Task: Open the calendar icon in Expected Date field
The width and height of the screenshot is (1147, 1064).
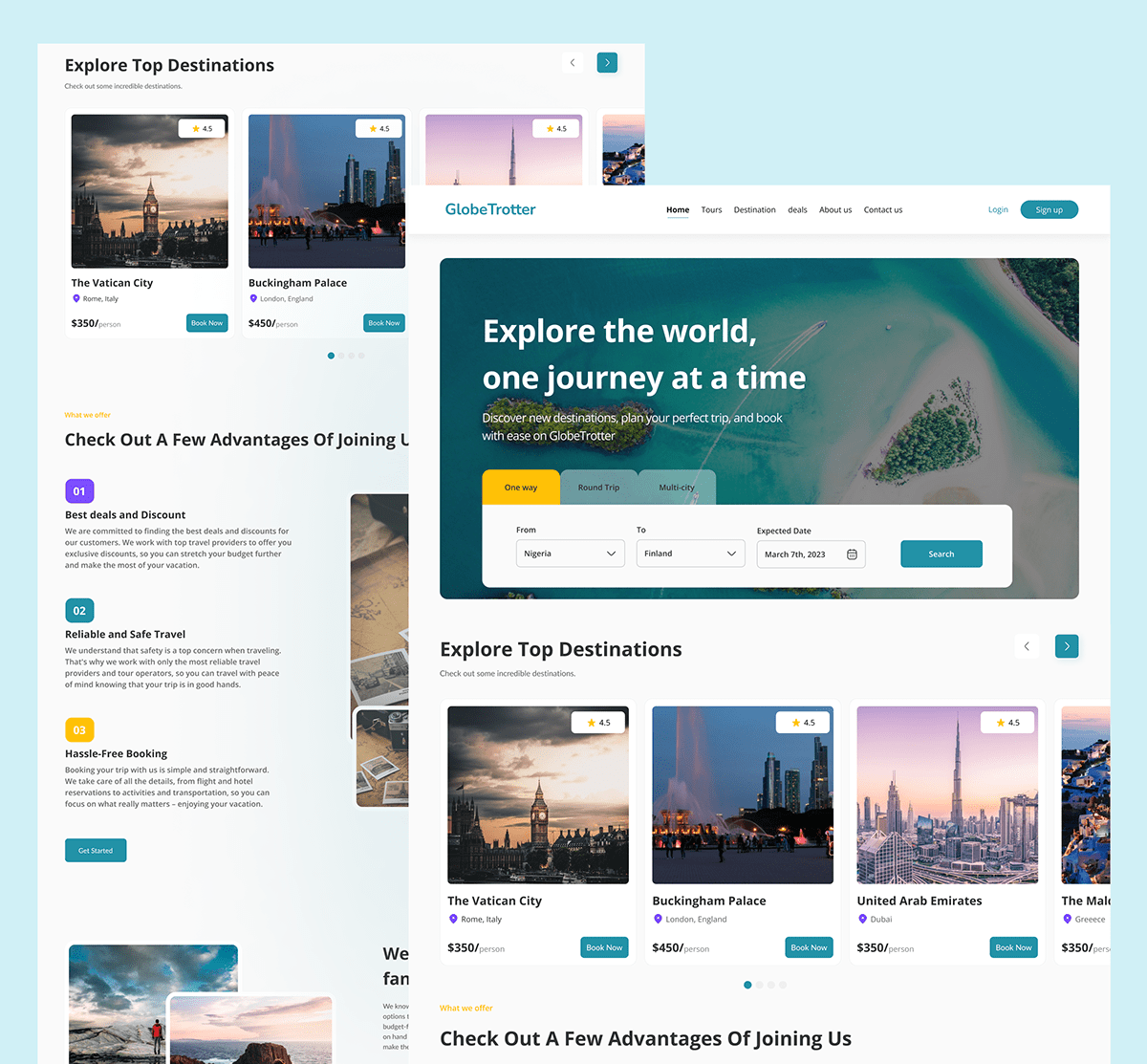Action: pos(850,554)
